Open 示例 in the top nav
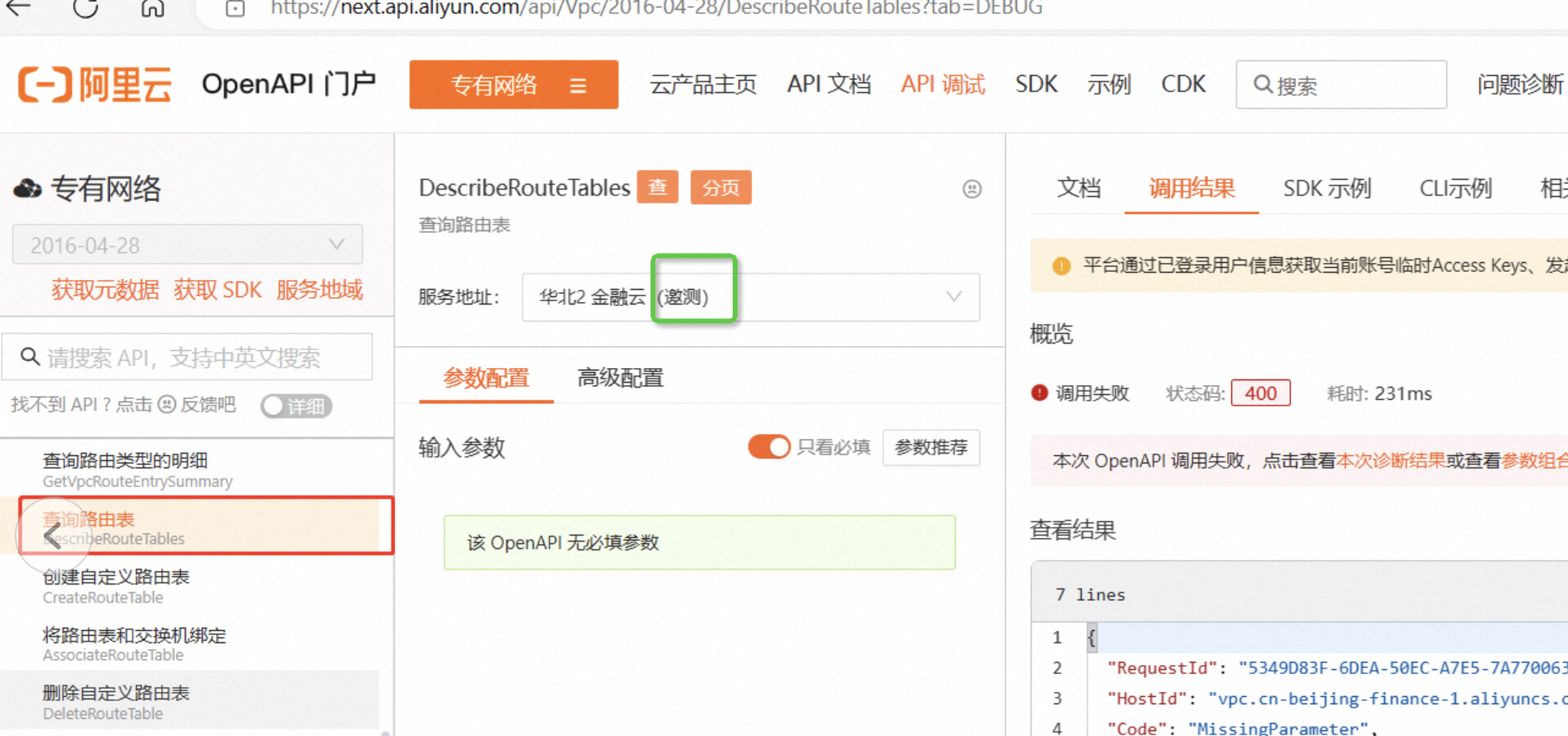1568x736 pixels. coord(1109,85)
